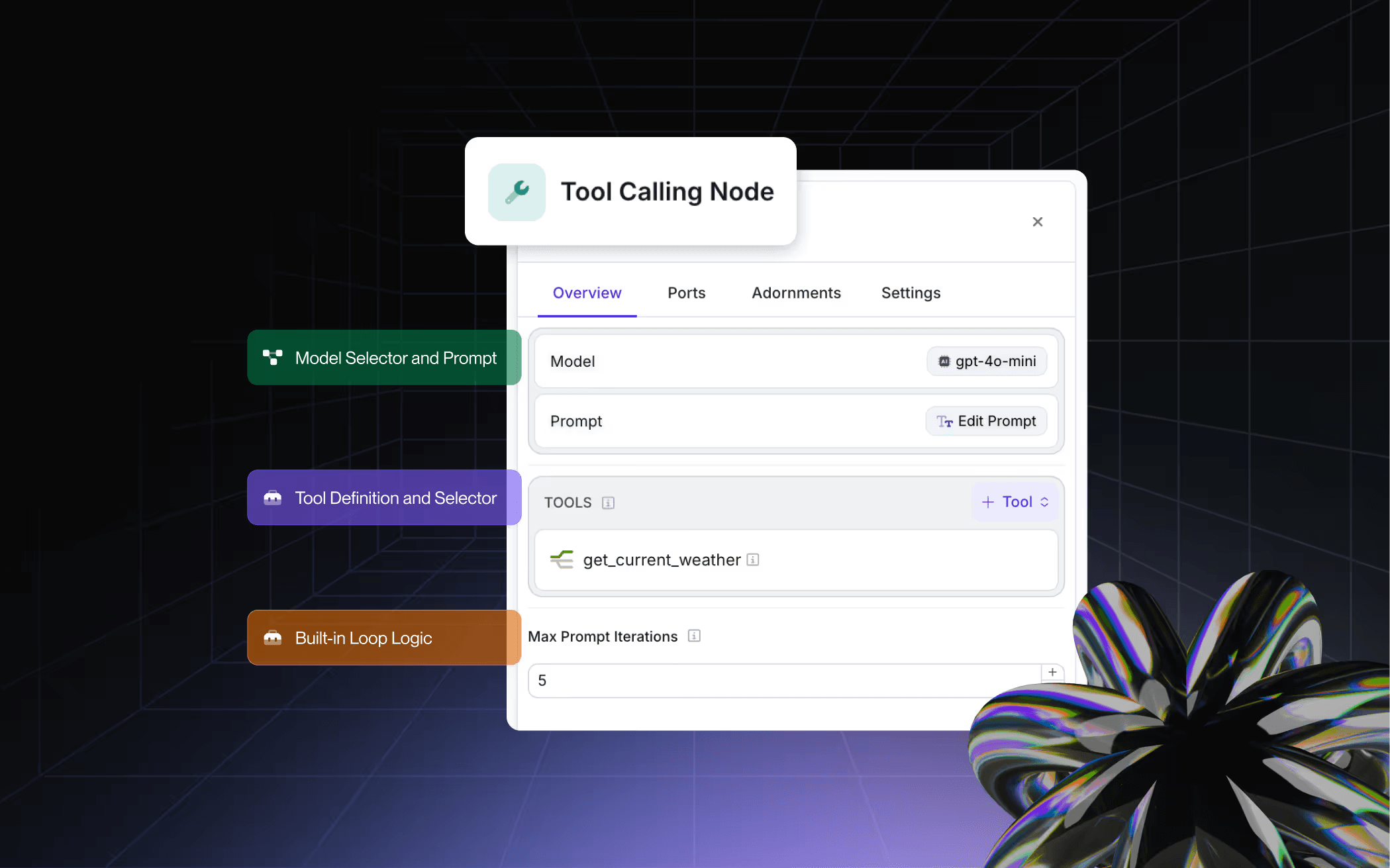This screenshot has height=868, width=1390.
Task: Click the node icon on Model Selector and Prompt label
Action: (272, 358)
